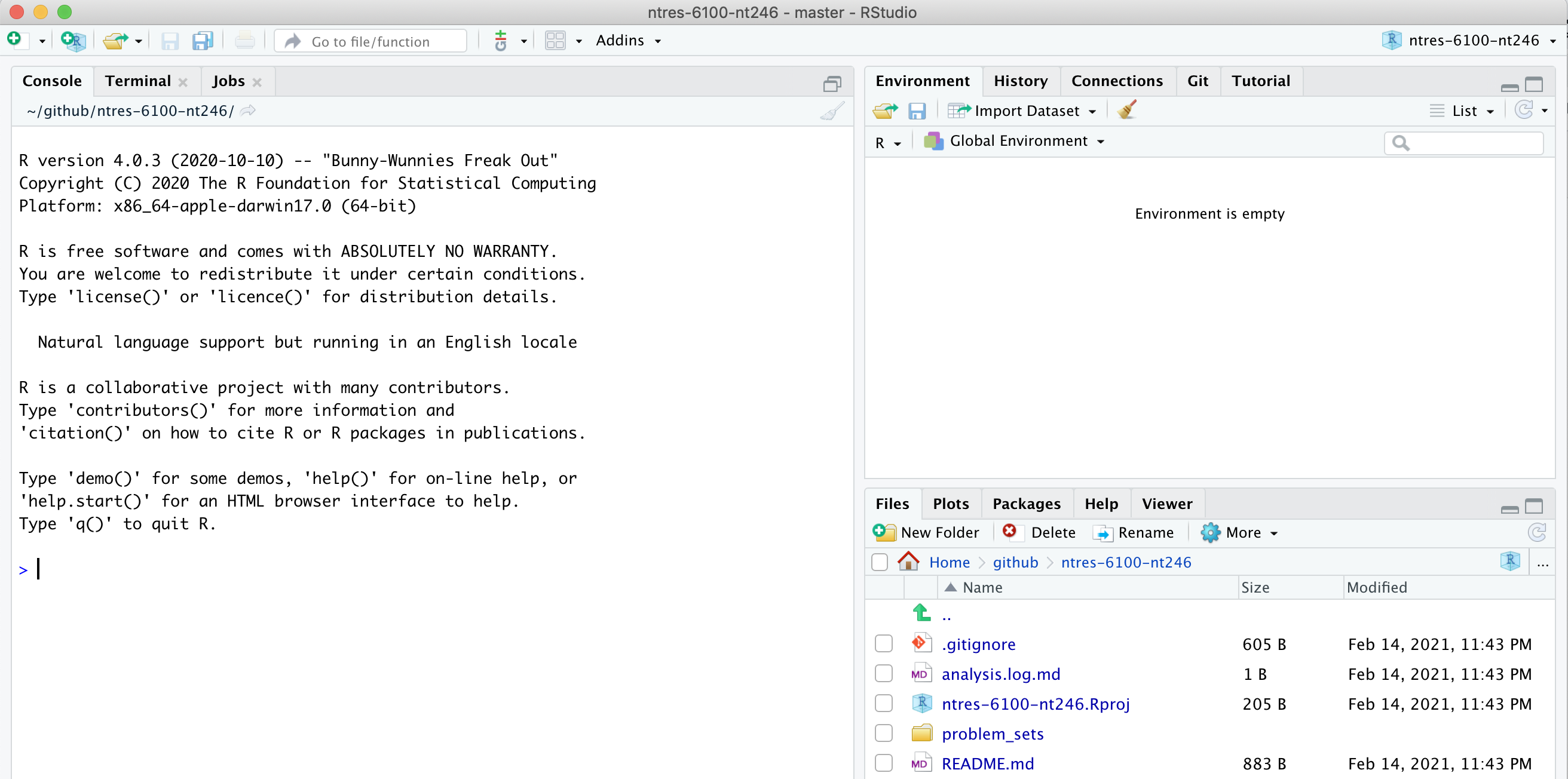This screenshot has height=779, width=1568.
Task: Switch to the Terminal tab
Action: [x=137, y=81]
